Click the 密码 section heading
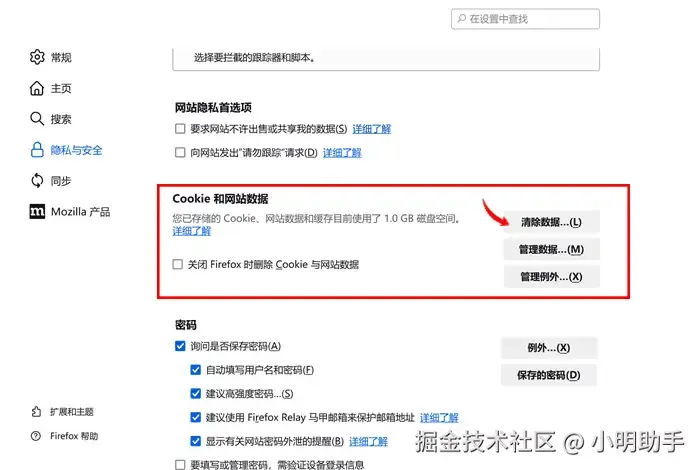 (x=186, y=324)
